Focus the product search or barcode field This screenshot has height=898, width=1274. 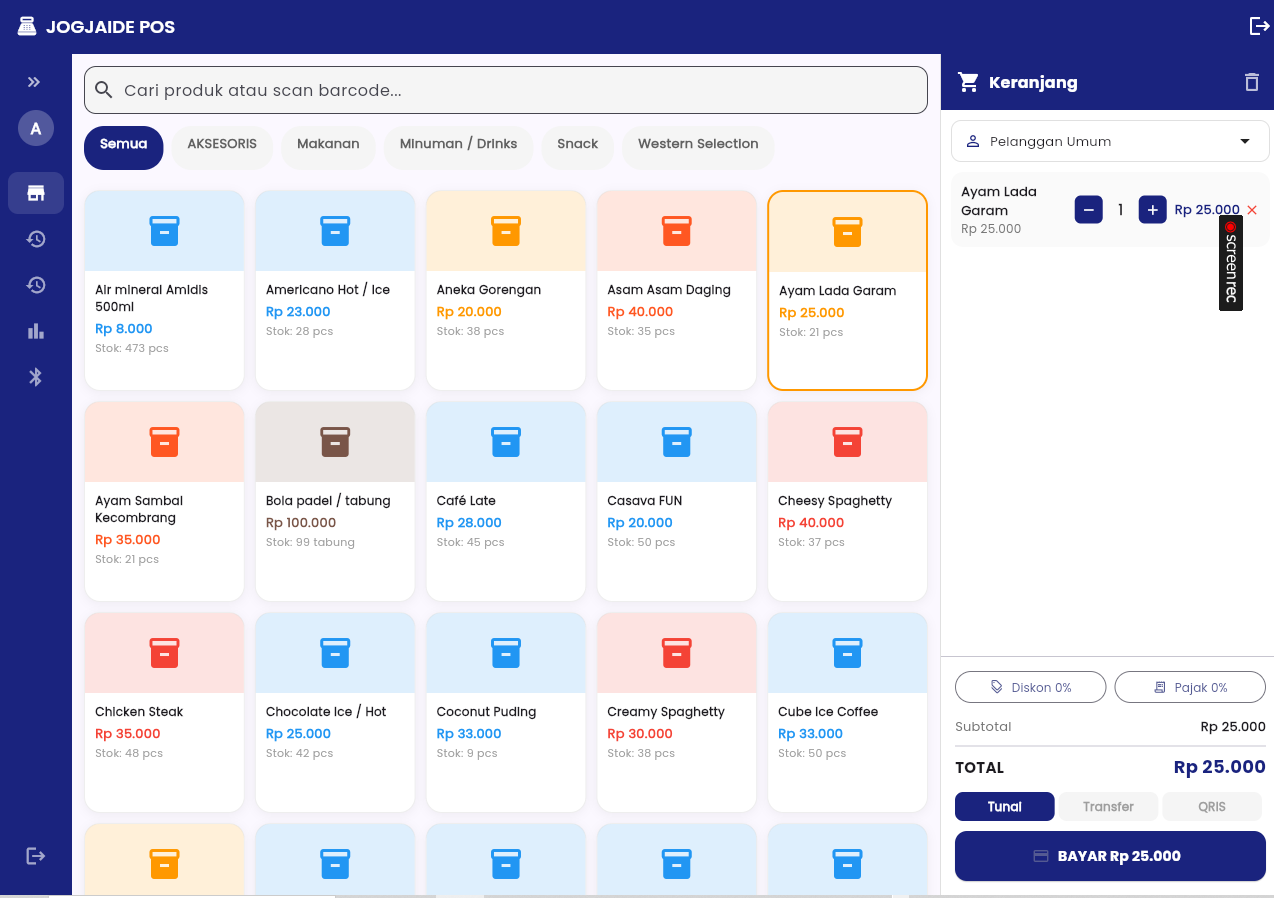tap(506, 90)
